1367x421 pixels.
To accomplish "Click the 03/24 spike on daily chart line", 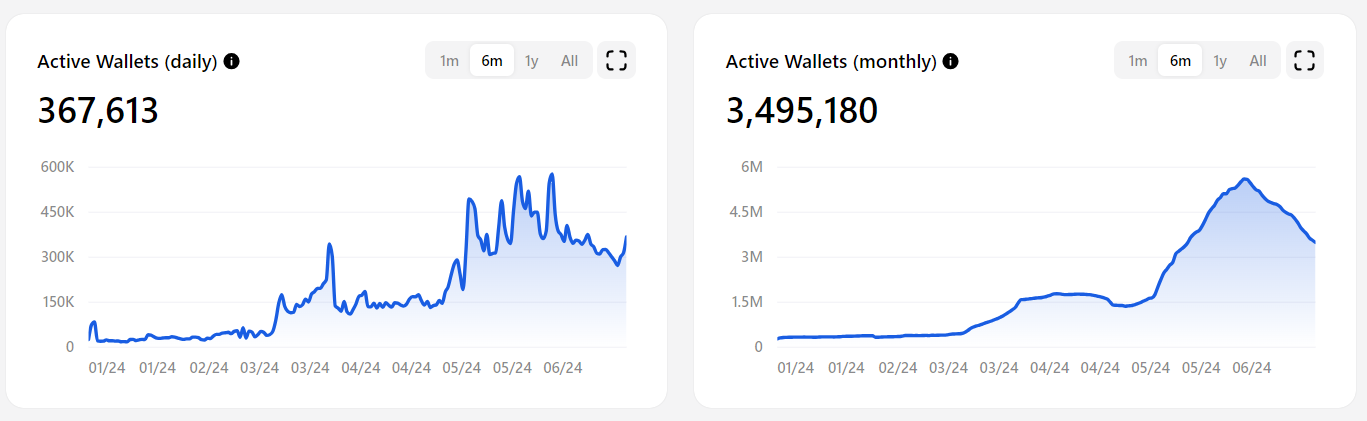I will coord(329,244).
